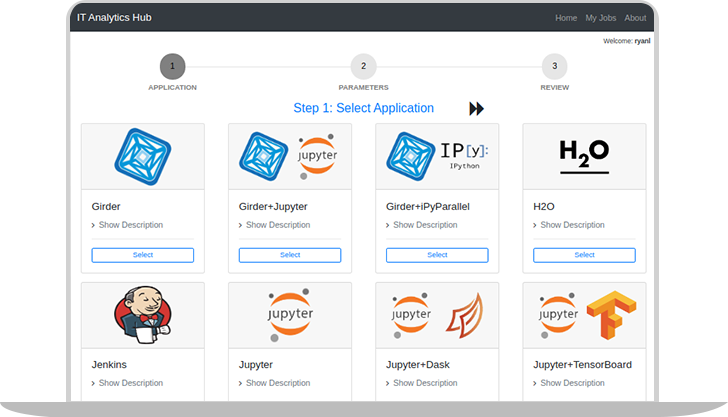Go to step 2 Parameters circle

coord(364,66)
